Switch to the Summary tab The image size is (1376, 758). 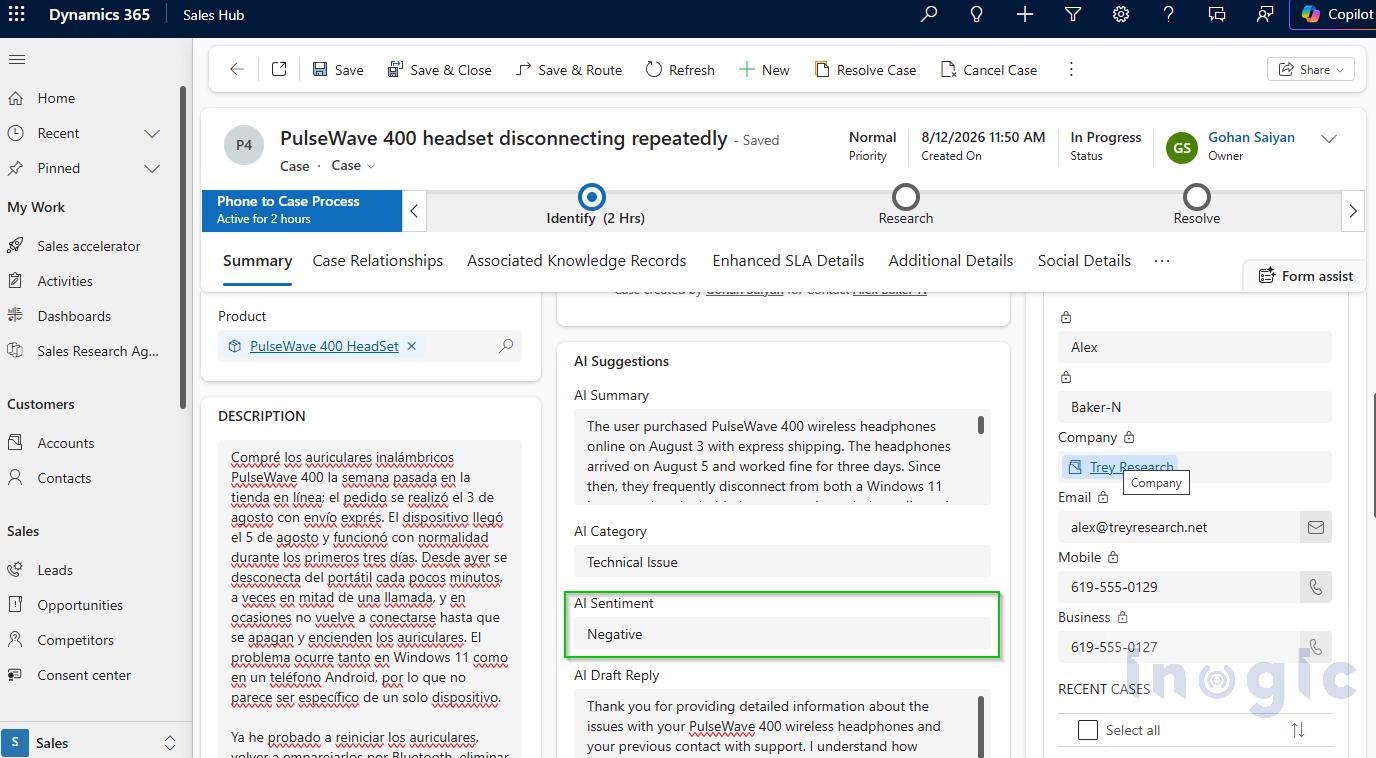pyautogui.click(x=257, y=261)
